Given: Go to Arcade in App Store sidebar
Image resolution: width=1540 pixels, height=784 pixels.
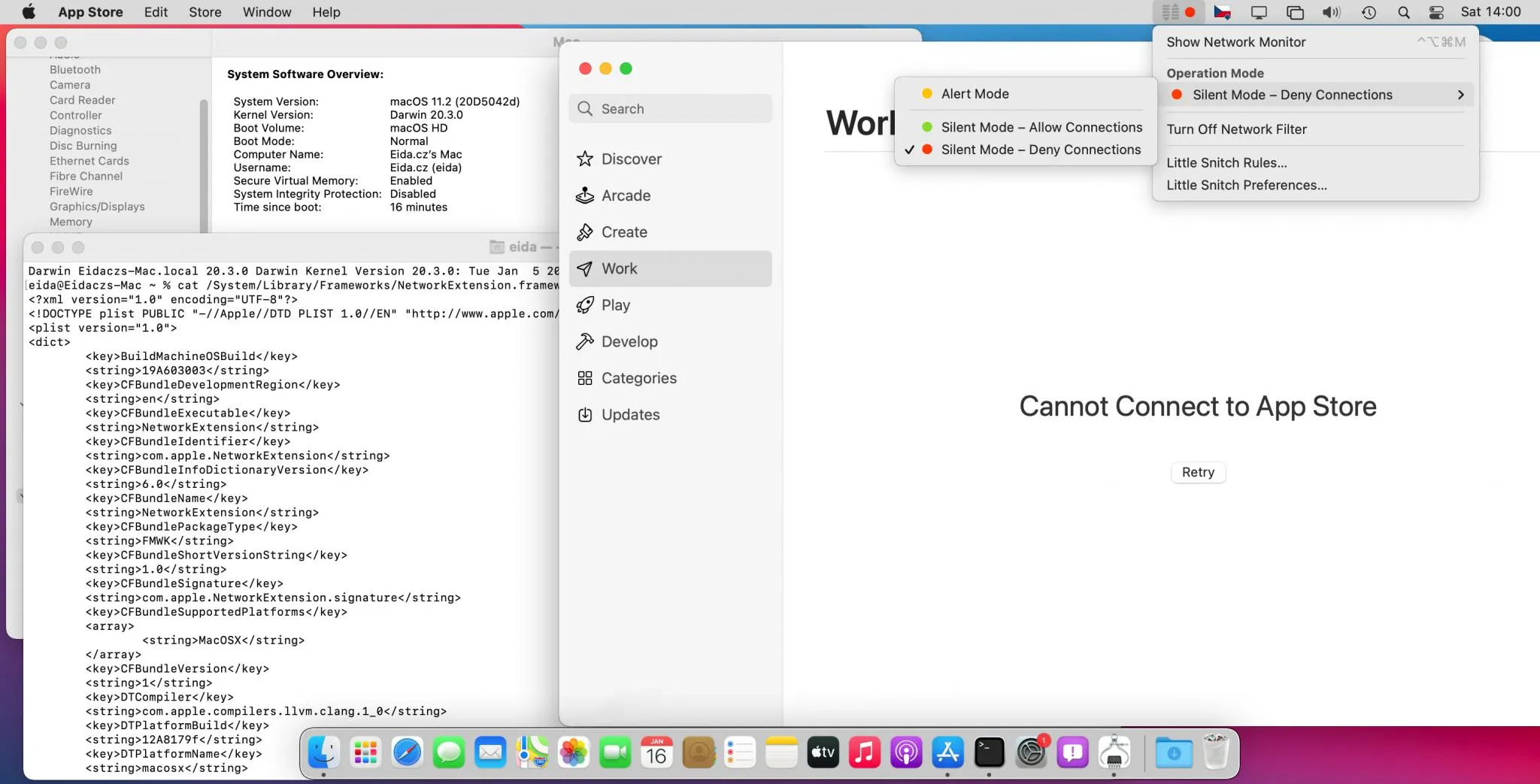Looking at the screenshot, I should point(670,195).
